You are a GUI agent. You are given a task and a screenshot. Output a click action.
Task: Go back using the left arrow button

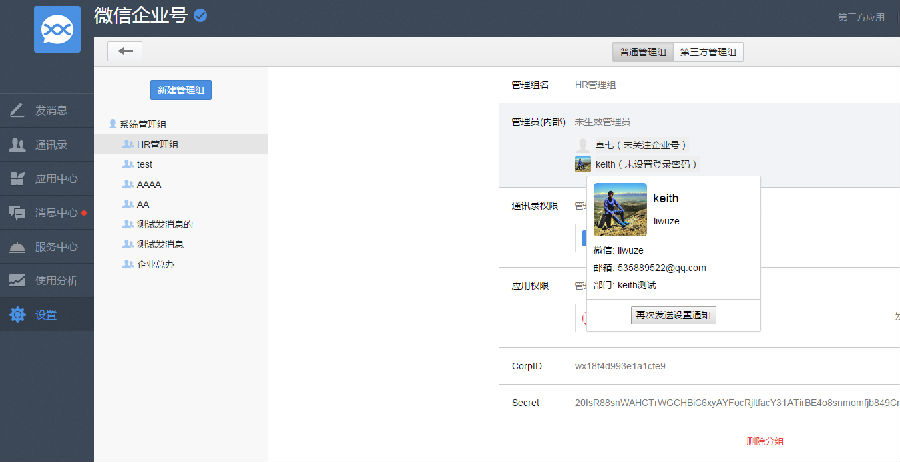(125, 51)
